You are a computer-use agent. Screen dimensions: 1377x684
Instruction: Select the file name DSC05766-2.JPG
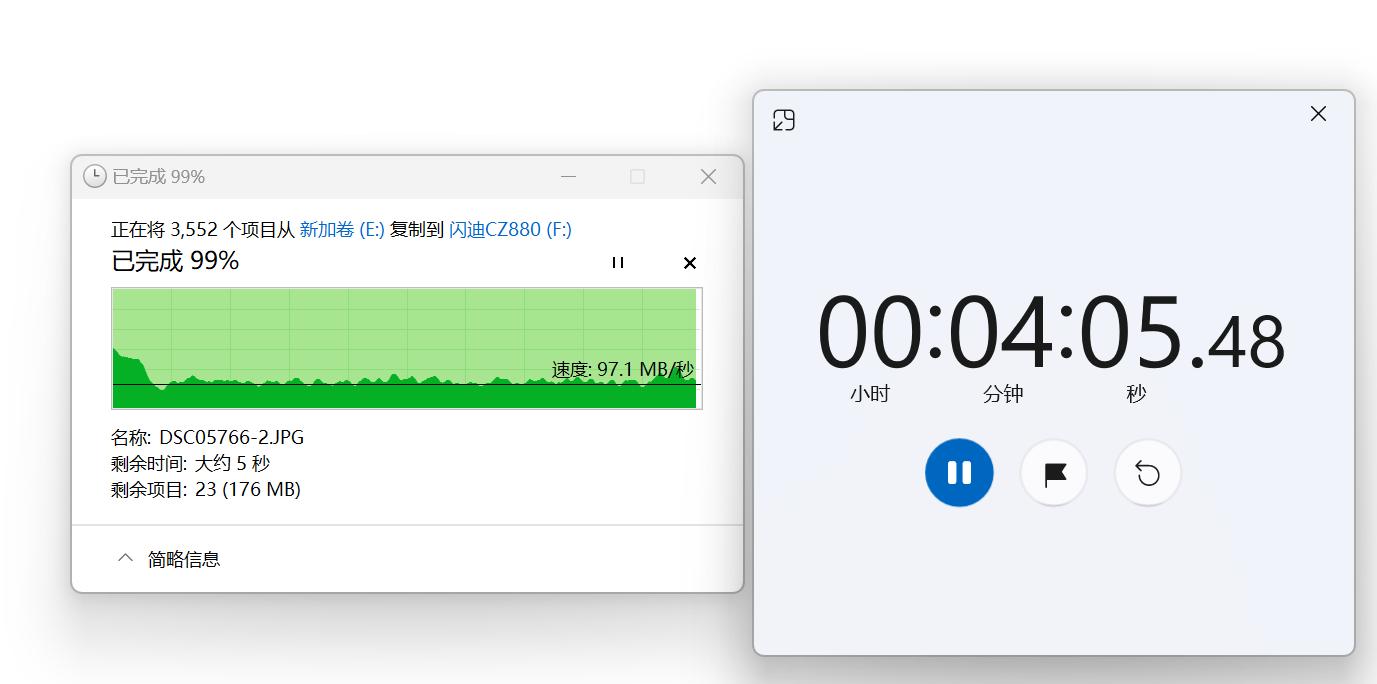pos(234,437)
